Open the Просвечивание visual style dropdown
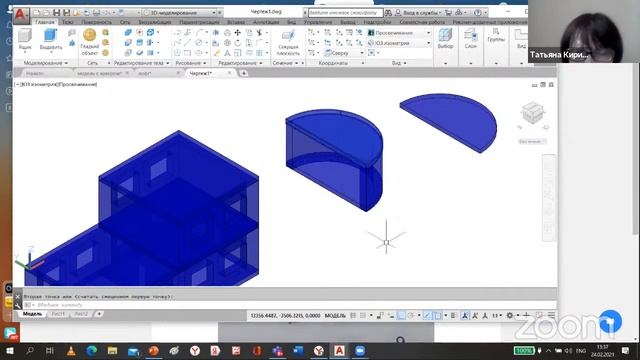 pyautogui.click(x=399, y=33)
